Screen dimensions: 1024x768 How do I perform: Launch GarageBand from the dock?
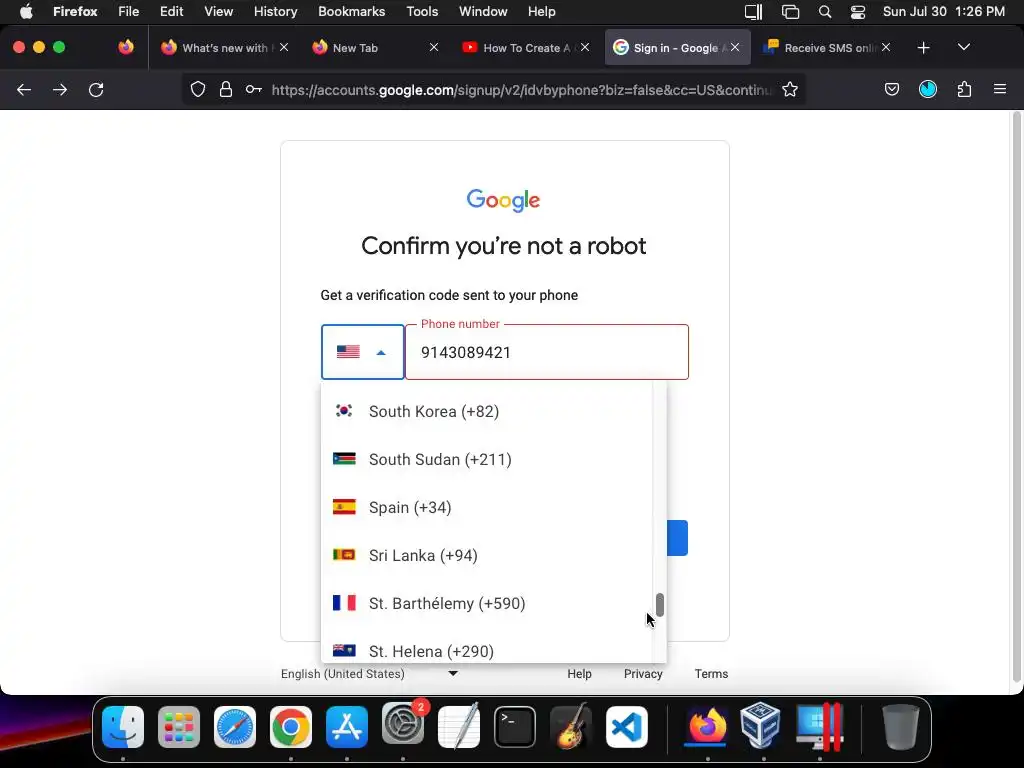(571, 727)
